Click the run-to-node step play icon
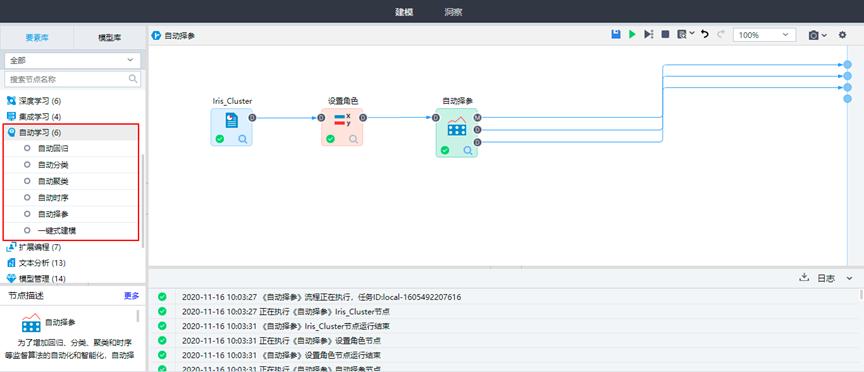This screenshot has width=864, height=372. pyautogui.click(x=649, y=34)
